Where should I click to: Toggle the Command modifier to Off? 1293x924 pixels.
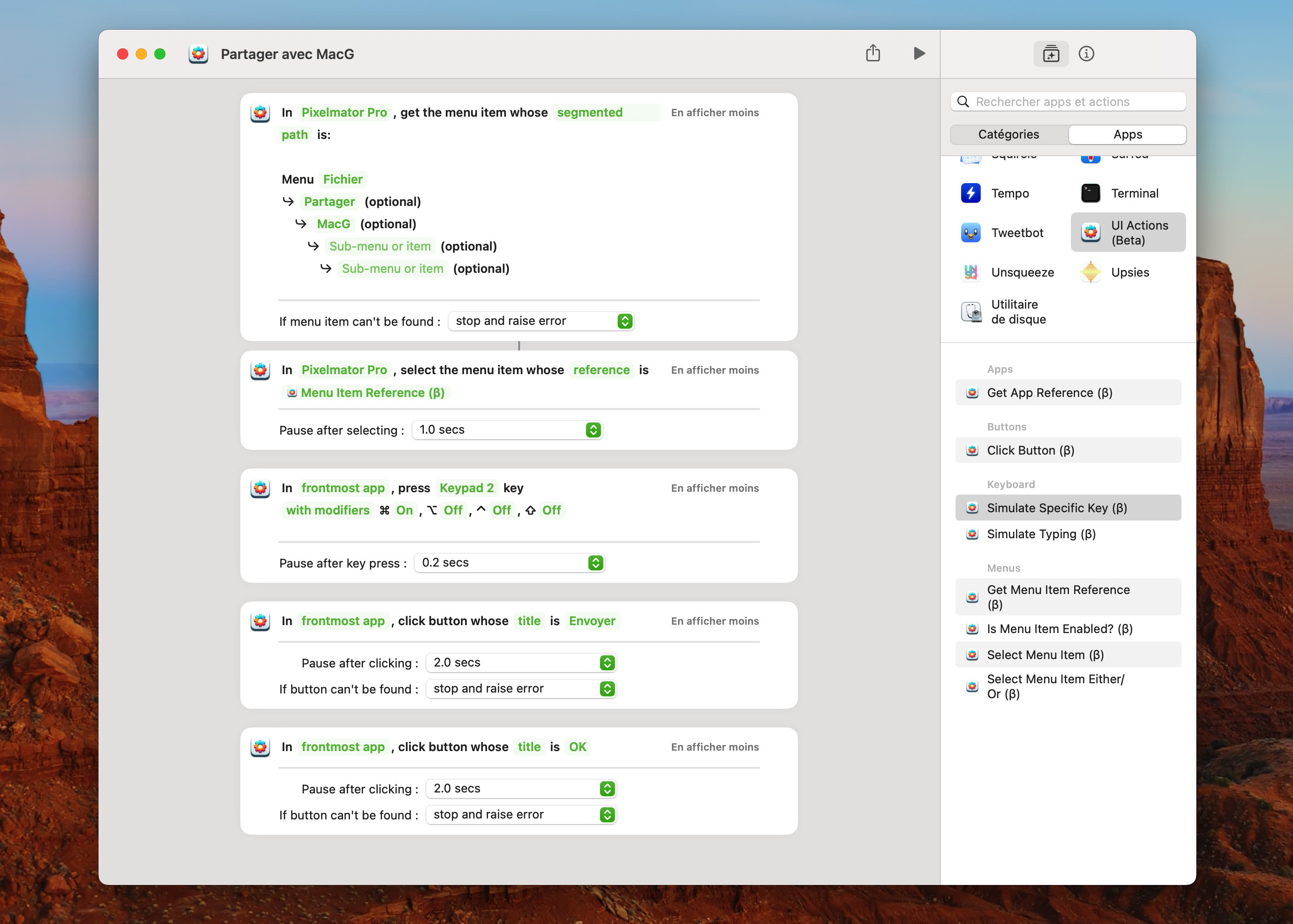pos(404,510)
